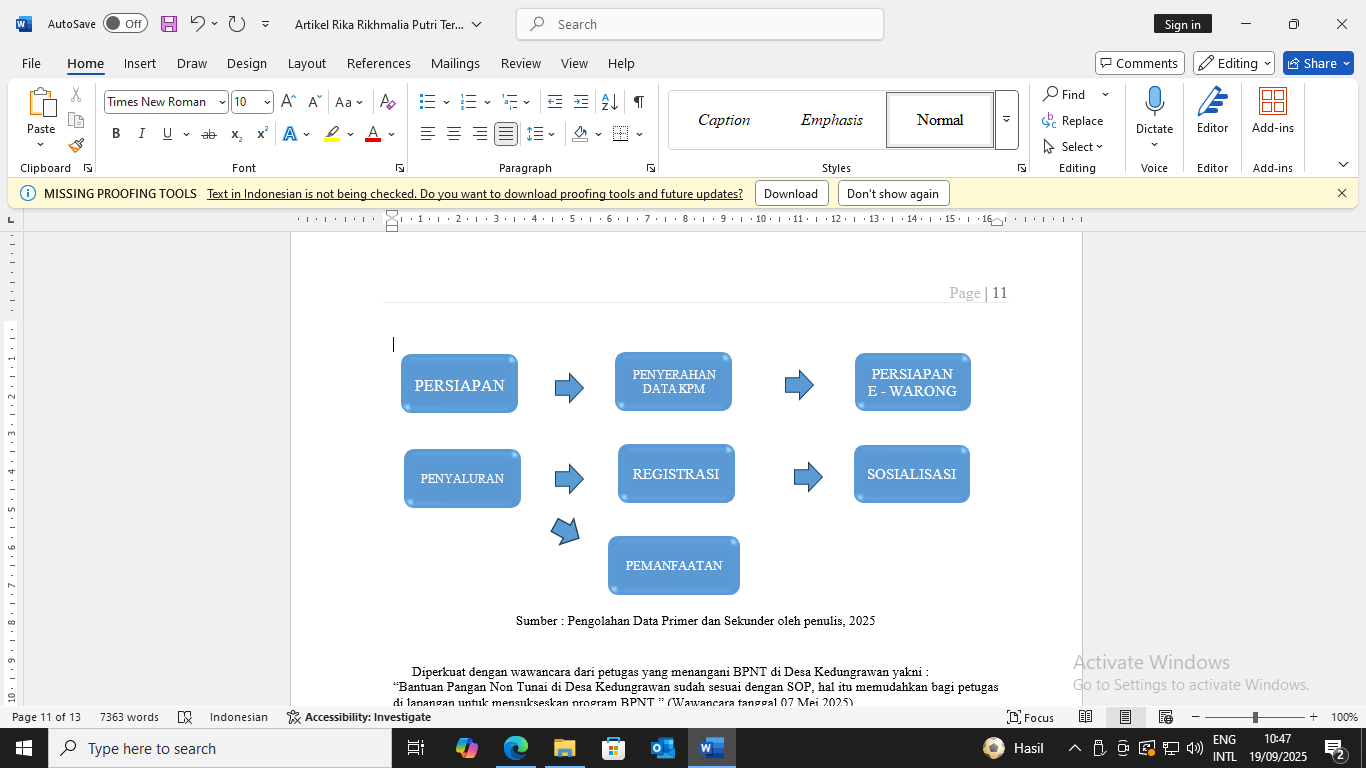Click the Clear All Formatting icon
The height and width of the screenshot is (768, 1366).
click(388, 102)
